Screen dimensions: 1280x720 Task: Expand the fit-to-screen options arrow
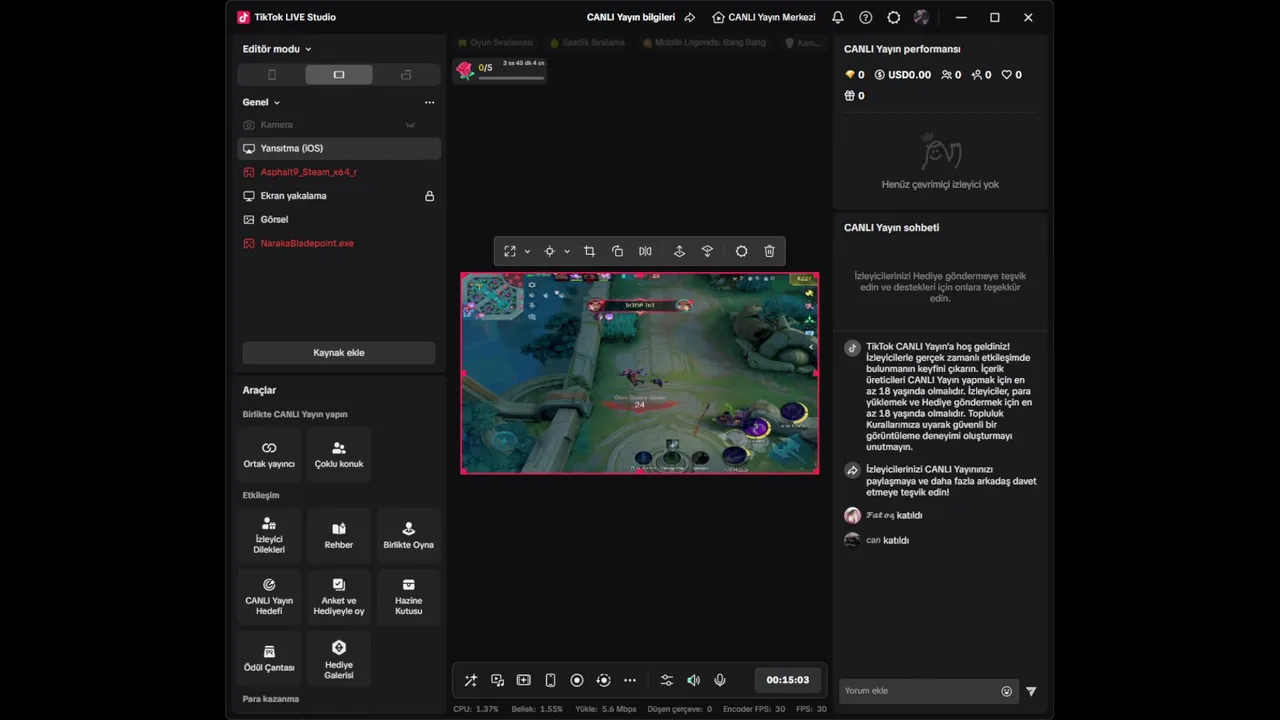pos(527,252)
